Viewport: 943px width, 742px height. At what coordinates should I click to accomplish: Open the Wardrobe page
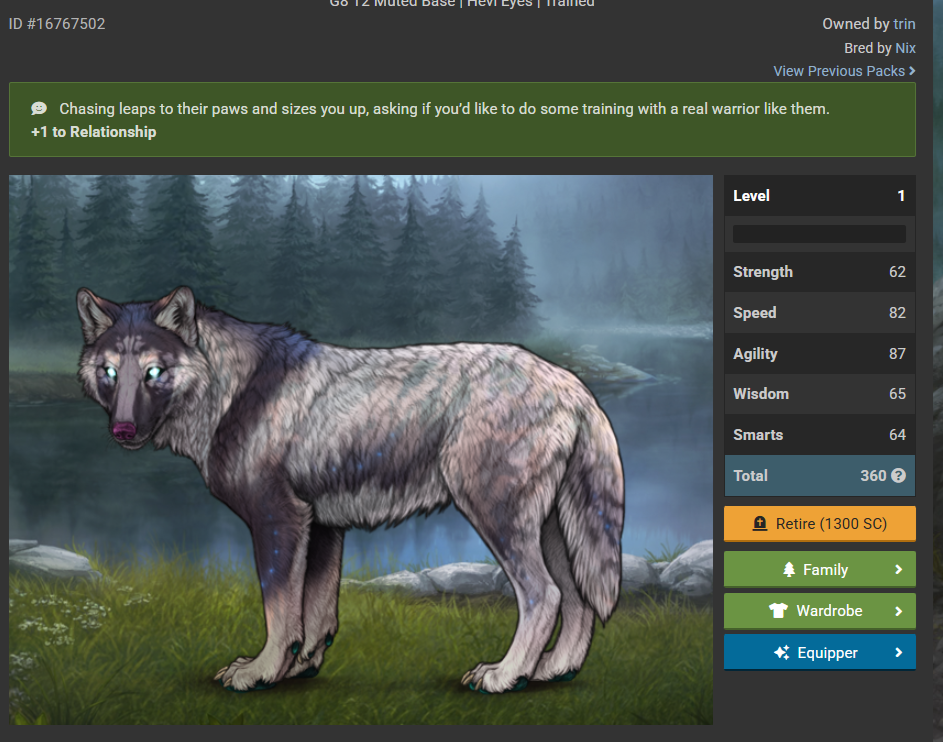820,611
